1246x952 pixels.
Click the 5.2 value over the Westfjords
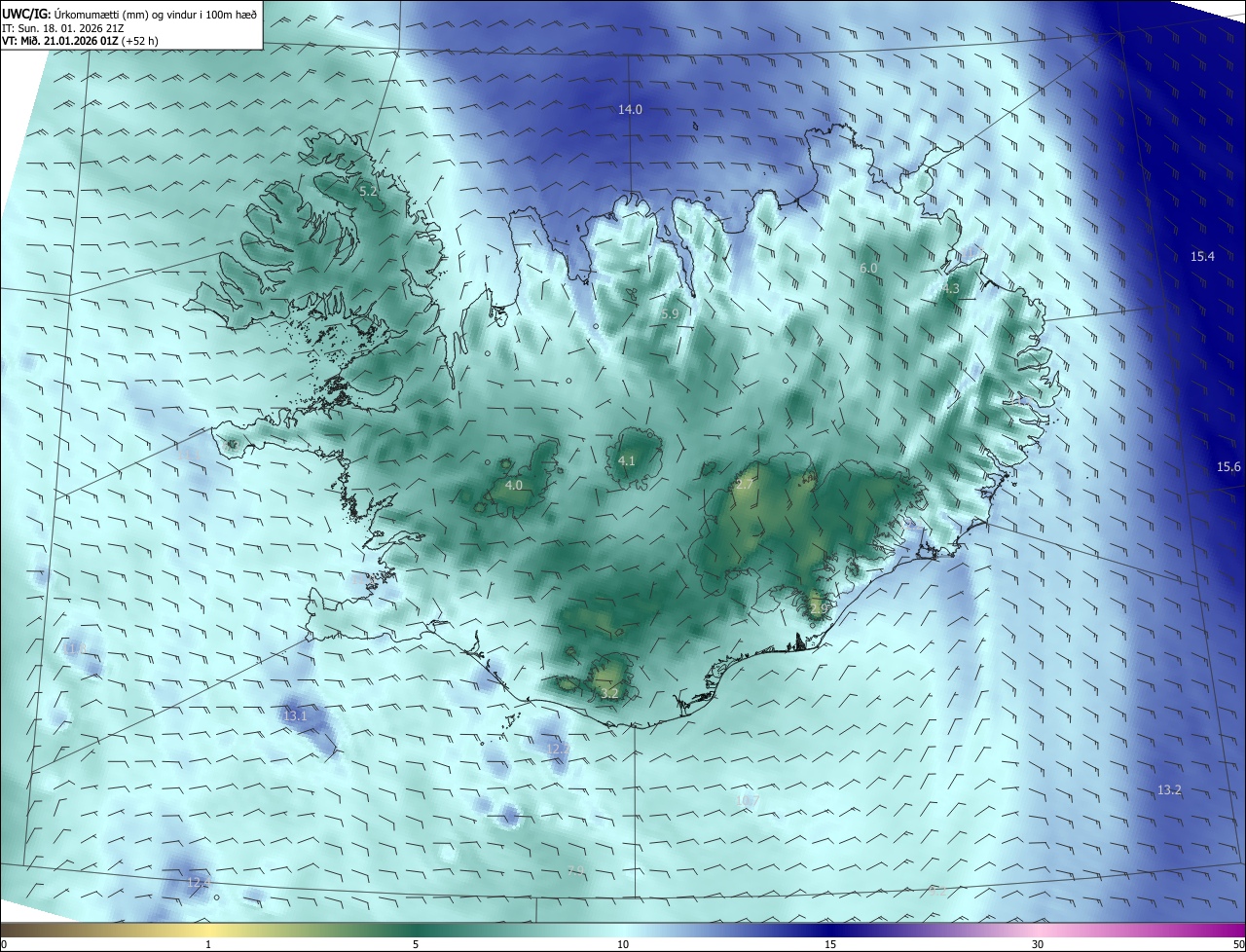(x=368, y=192)
